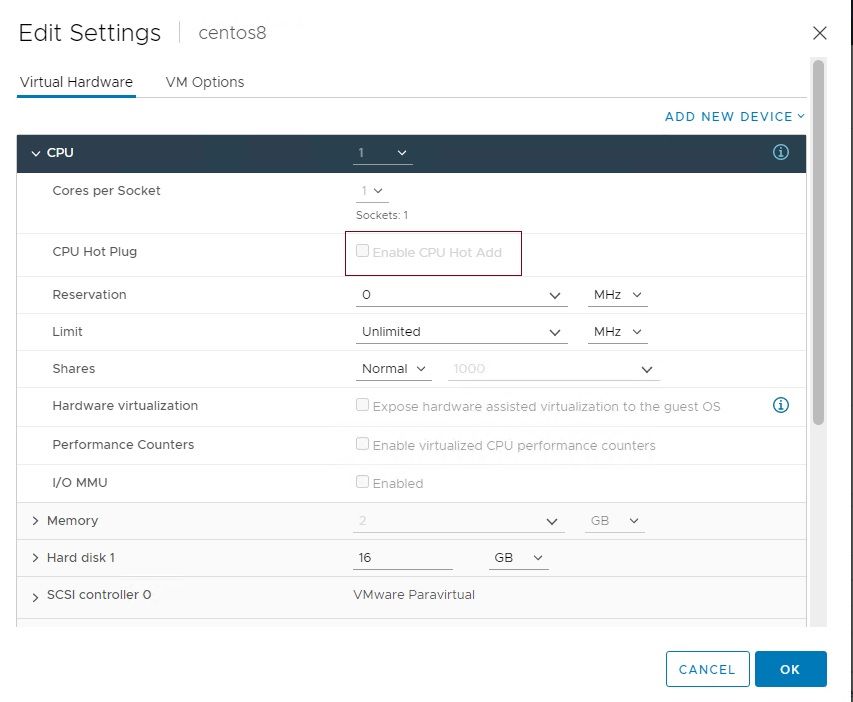The height and width of the screenshot is (702, 853).
Task: Toggle the I/O MMU Enabled checkbox
Action: [362, 482]
